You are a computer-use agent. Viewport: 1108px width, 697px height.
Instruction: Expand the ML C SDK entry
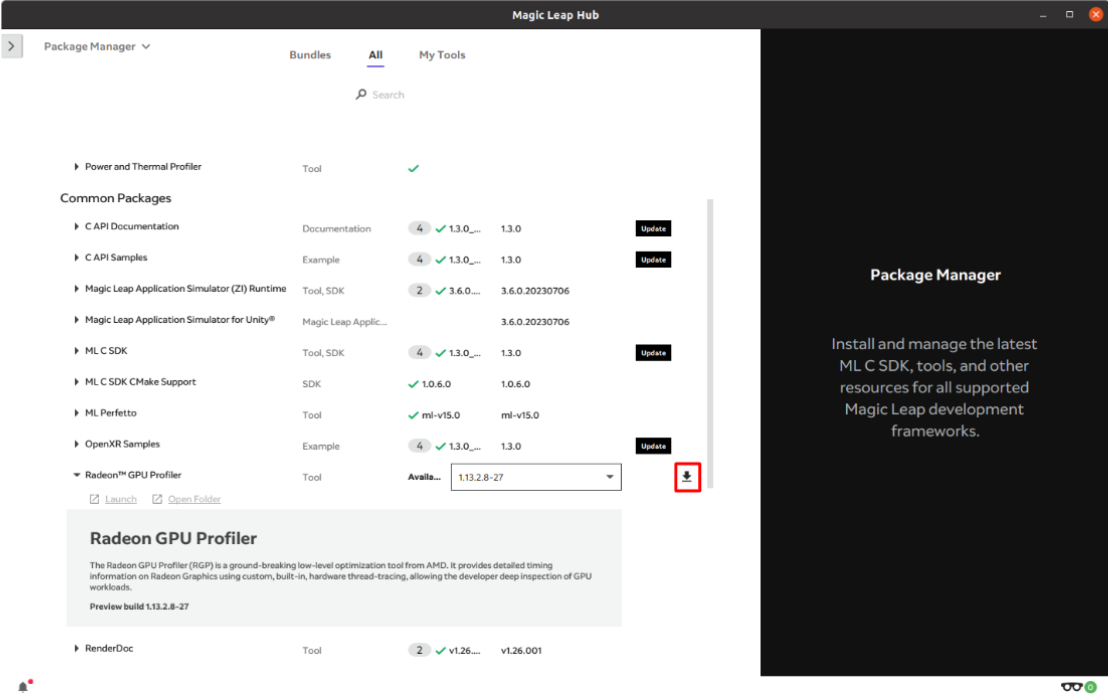click(x=76, y=351)
